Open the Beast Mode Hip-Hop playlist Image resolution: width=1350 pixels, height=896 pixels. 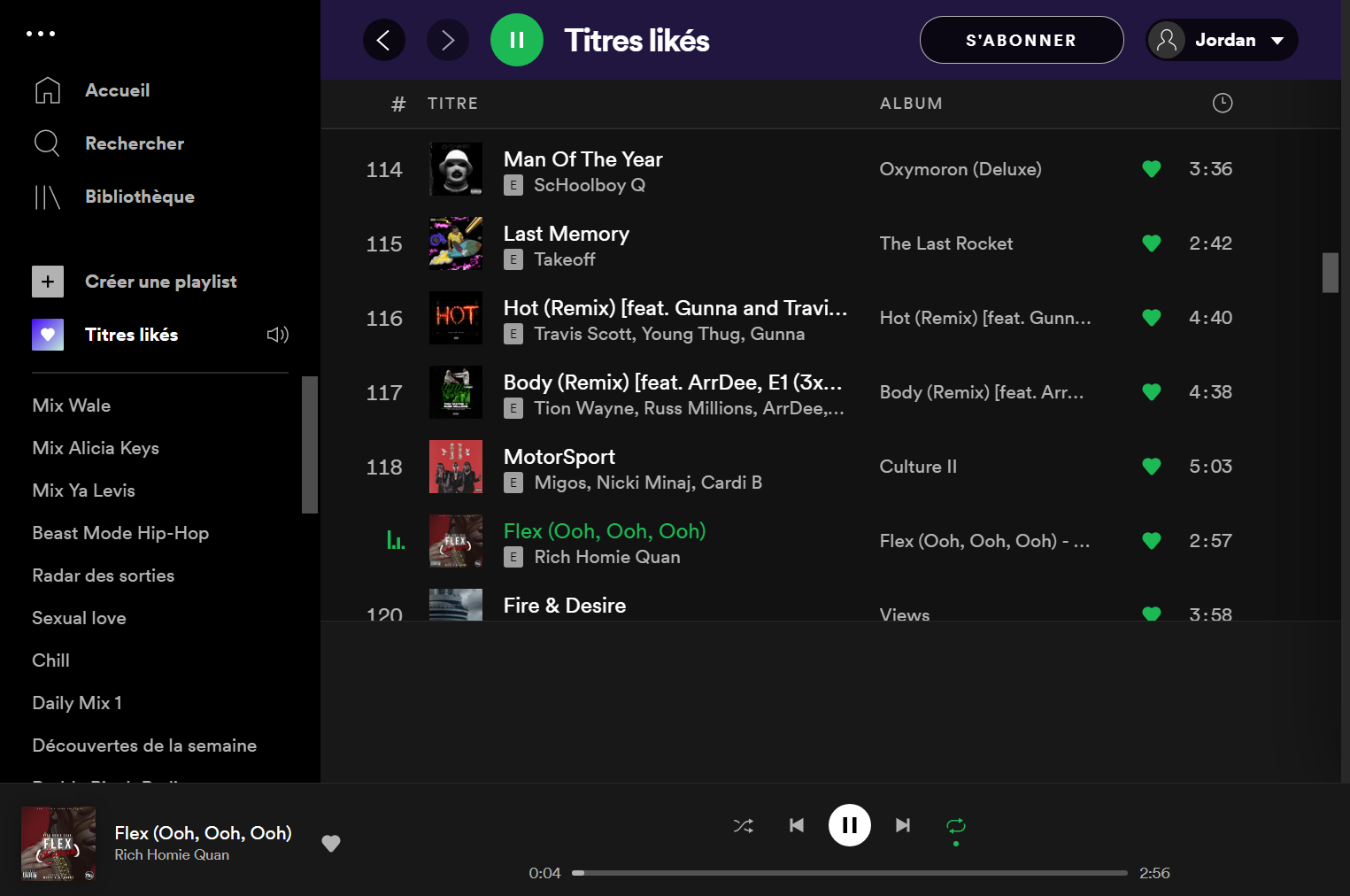[120, 533]
